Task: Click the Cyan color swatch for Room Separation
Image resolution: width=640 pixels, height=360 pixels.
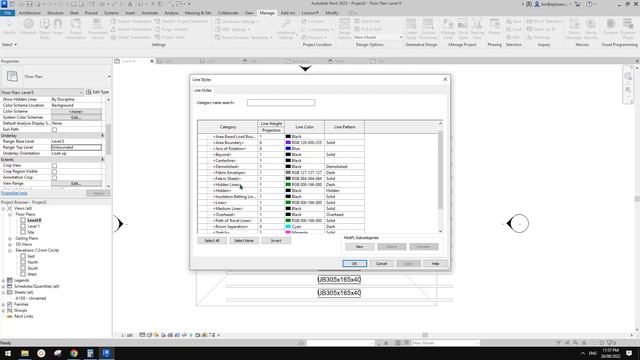Action: 288,227
